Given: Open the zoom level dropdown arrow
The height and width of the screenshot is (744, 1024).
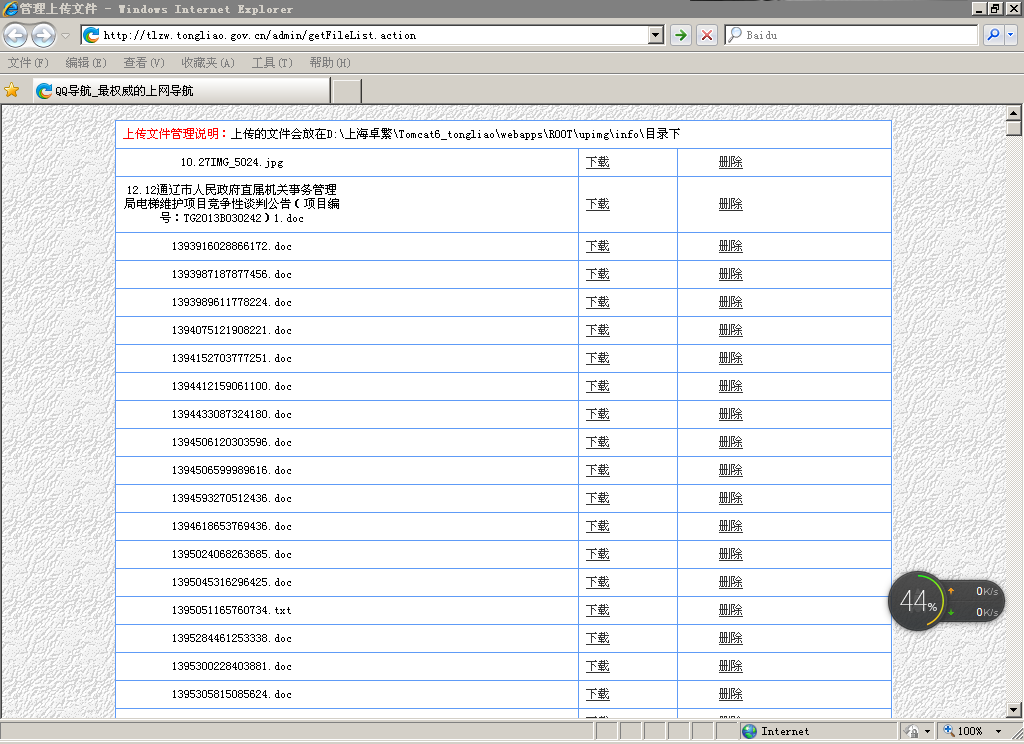Looking at the screenshot, I should tap(998, 732).
